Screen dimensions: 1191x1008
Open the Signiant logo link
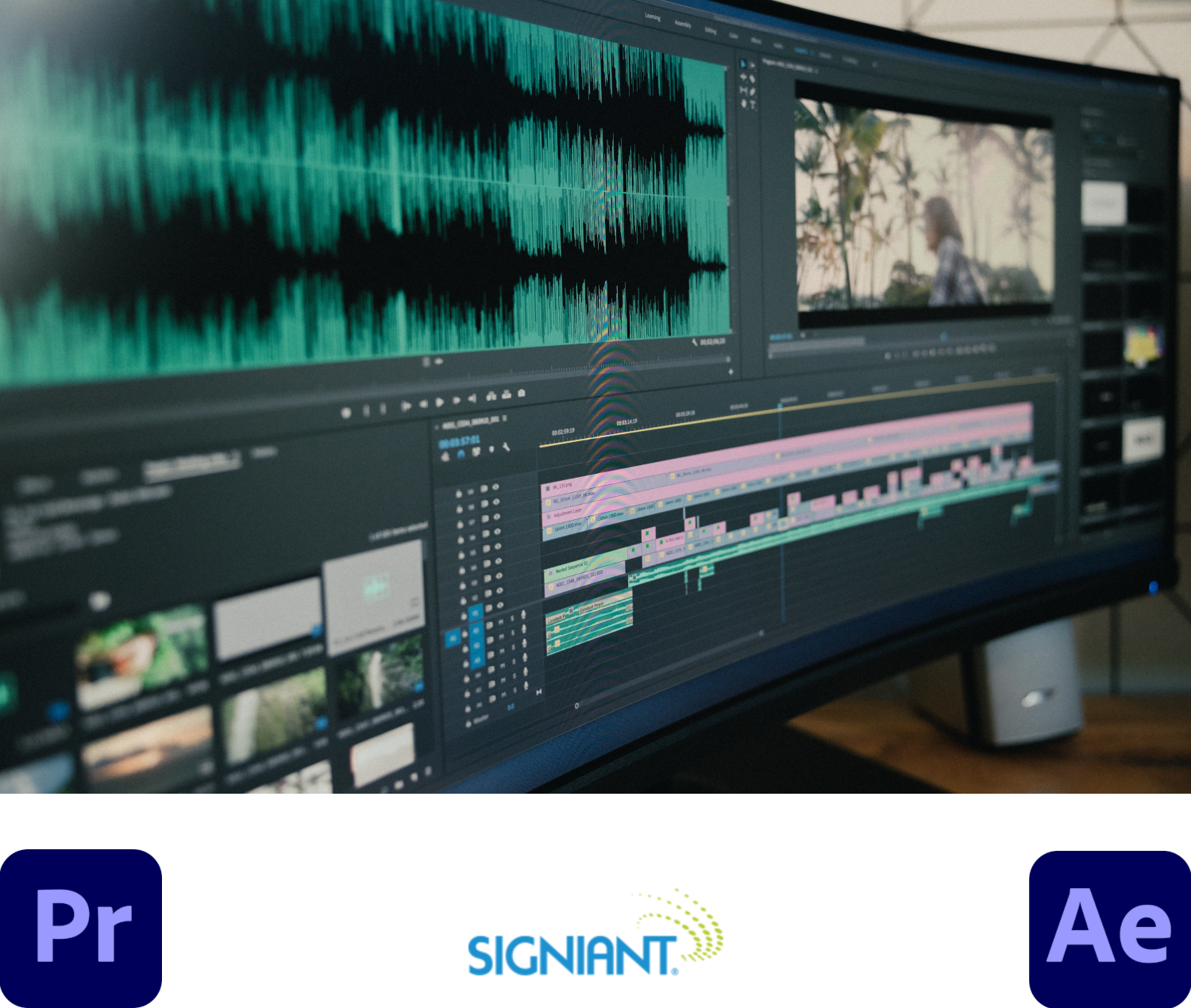(x=595, y=933)
